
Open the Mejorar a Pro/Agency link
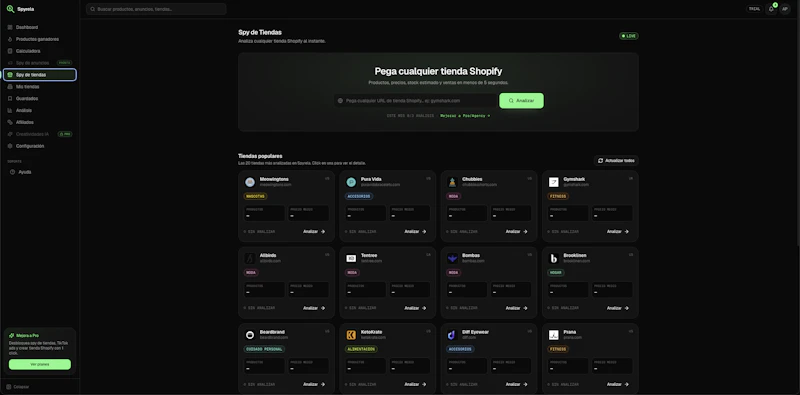click(465, 116)
